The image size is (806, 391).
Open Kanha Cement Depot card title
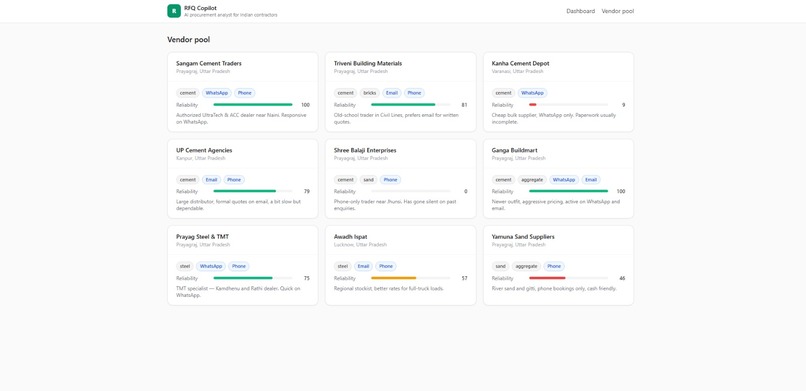point(520,63)
